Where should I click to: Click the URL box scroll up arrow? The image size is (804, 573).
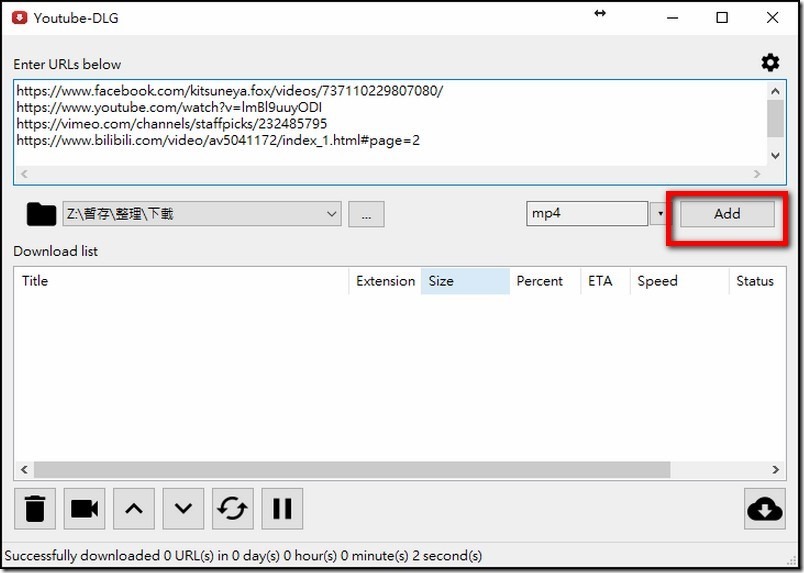point(775,91)
